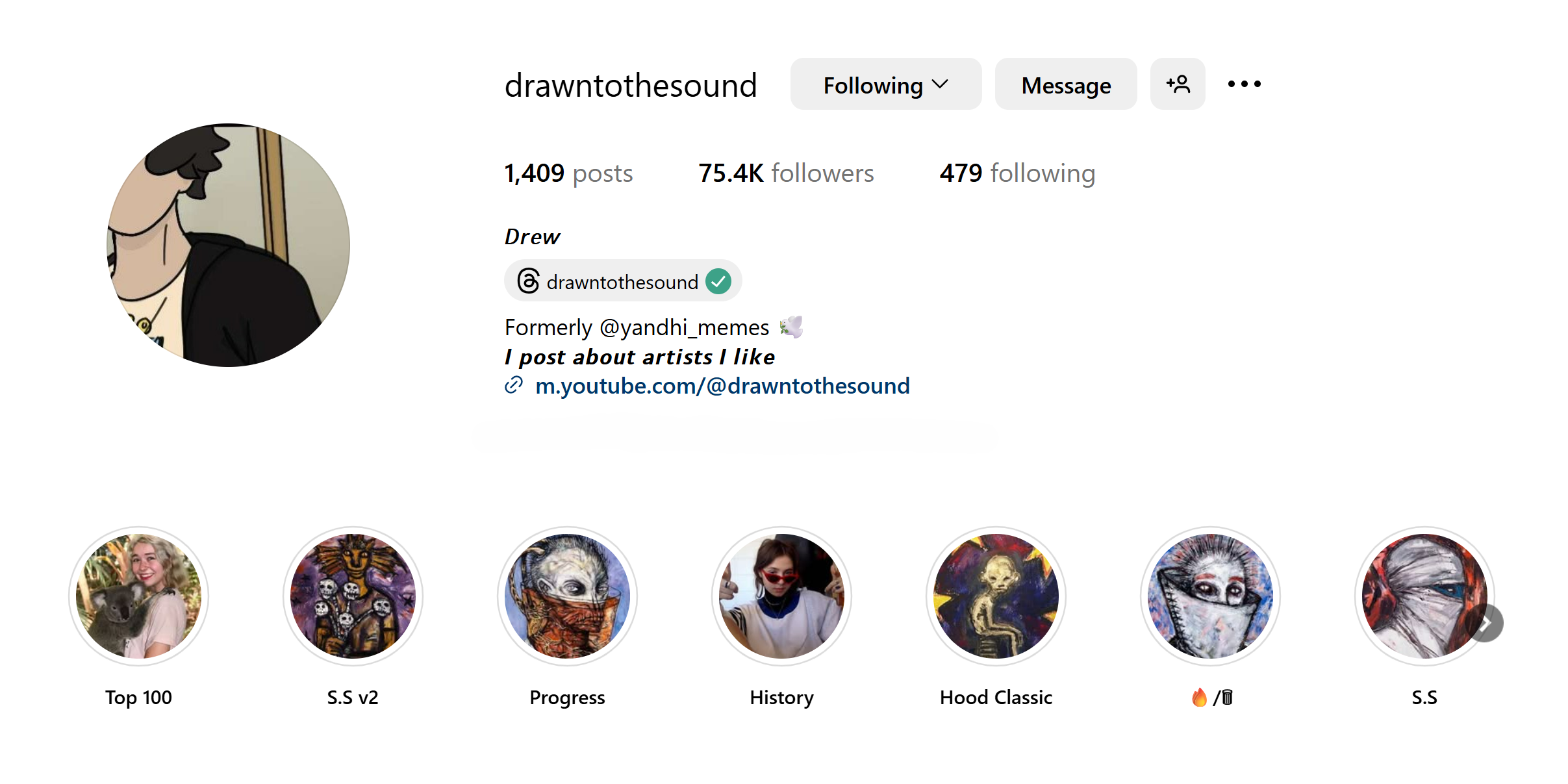Open the fire and trash emoji highlight
Viewport: 1568px width, 784px height.
tap(1210, 596)
